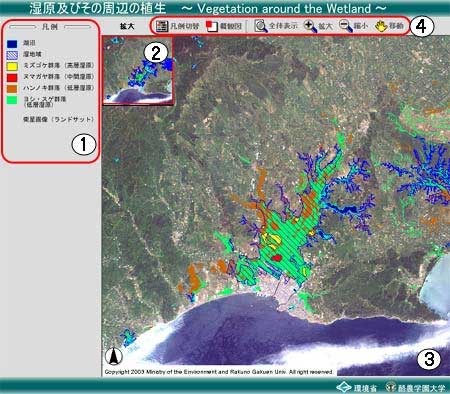Image resolution: width=450 pixels, height=394 pixels.
Task: Click the red ヌマガヤ patch on the map
Action: (277, 257)
